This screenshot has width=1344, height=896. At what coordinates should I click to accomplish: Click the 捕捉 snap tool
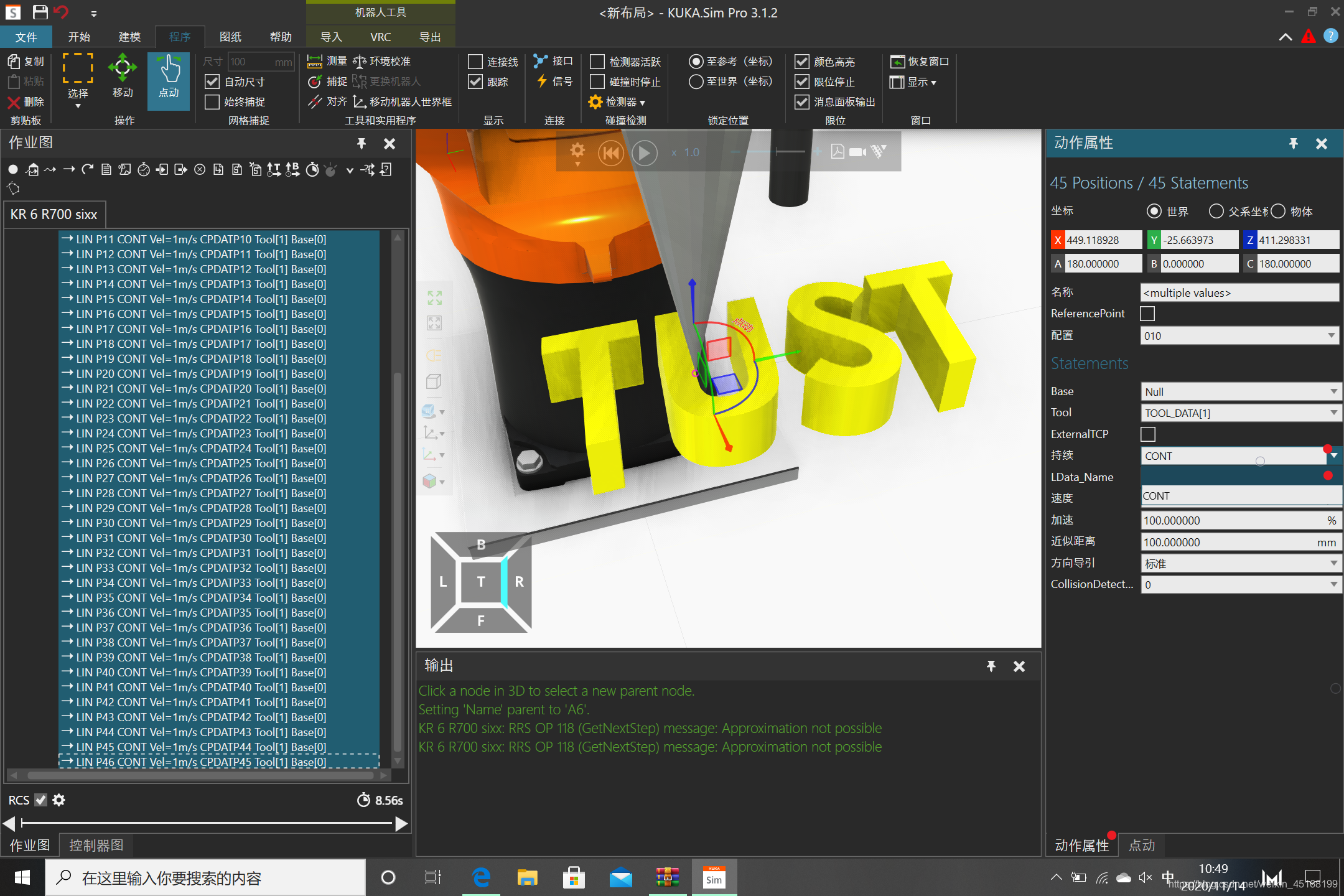click(x=327, y=82)
